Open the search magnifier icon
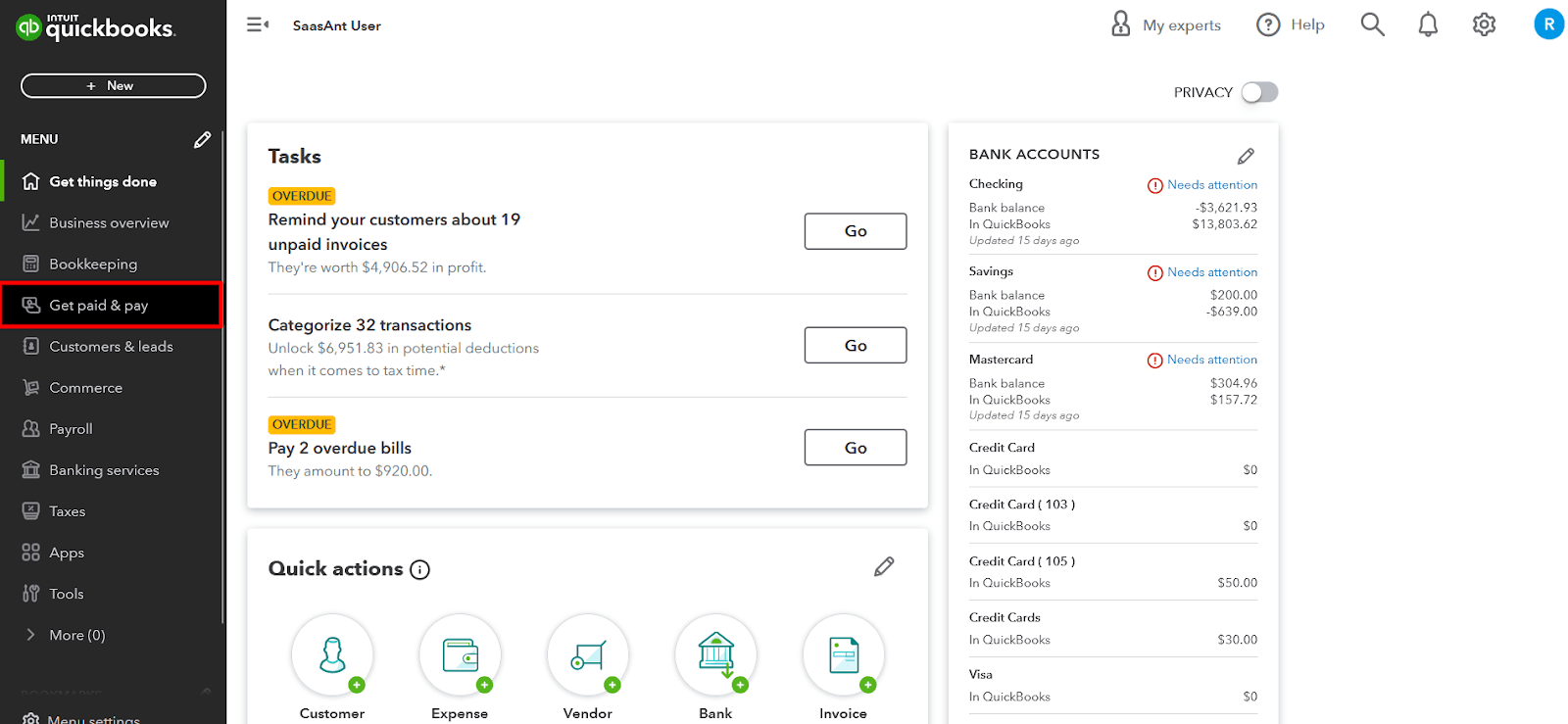 click(x=1372, y=24)
